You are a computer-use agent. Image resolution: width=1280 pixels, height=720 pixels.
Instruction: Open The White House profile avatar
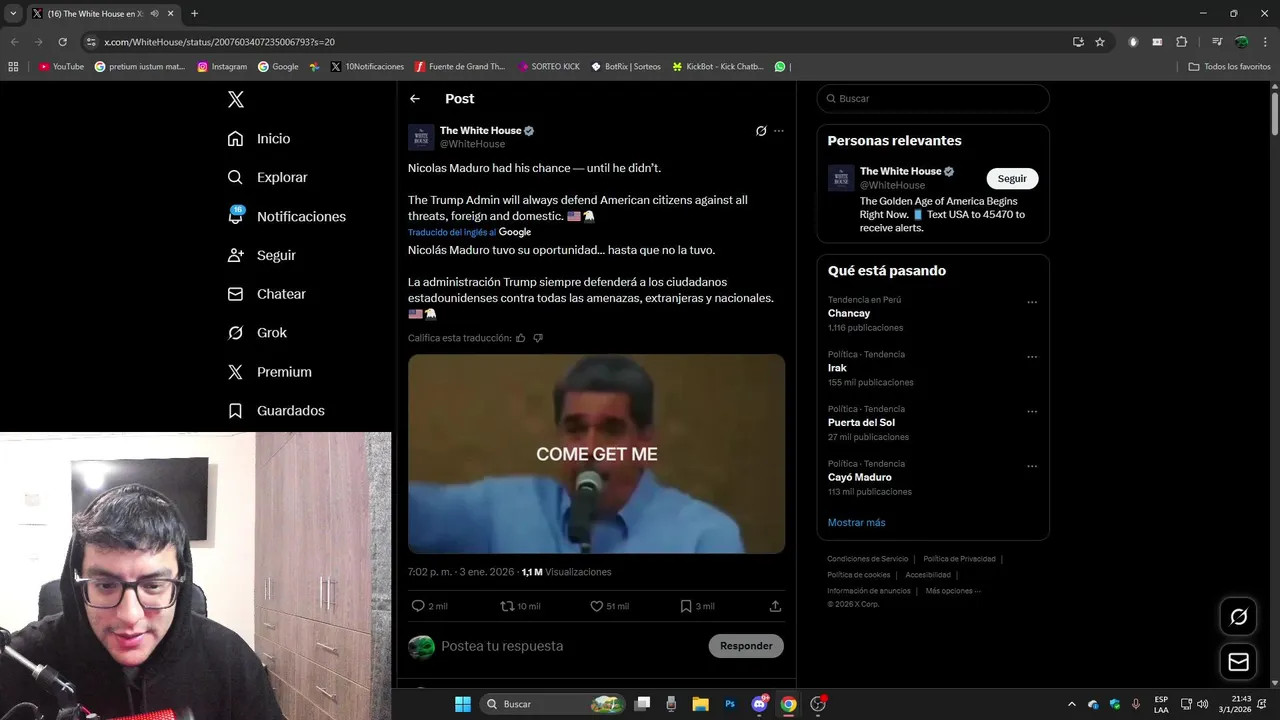pyautogui.click(x=421, y=137)
